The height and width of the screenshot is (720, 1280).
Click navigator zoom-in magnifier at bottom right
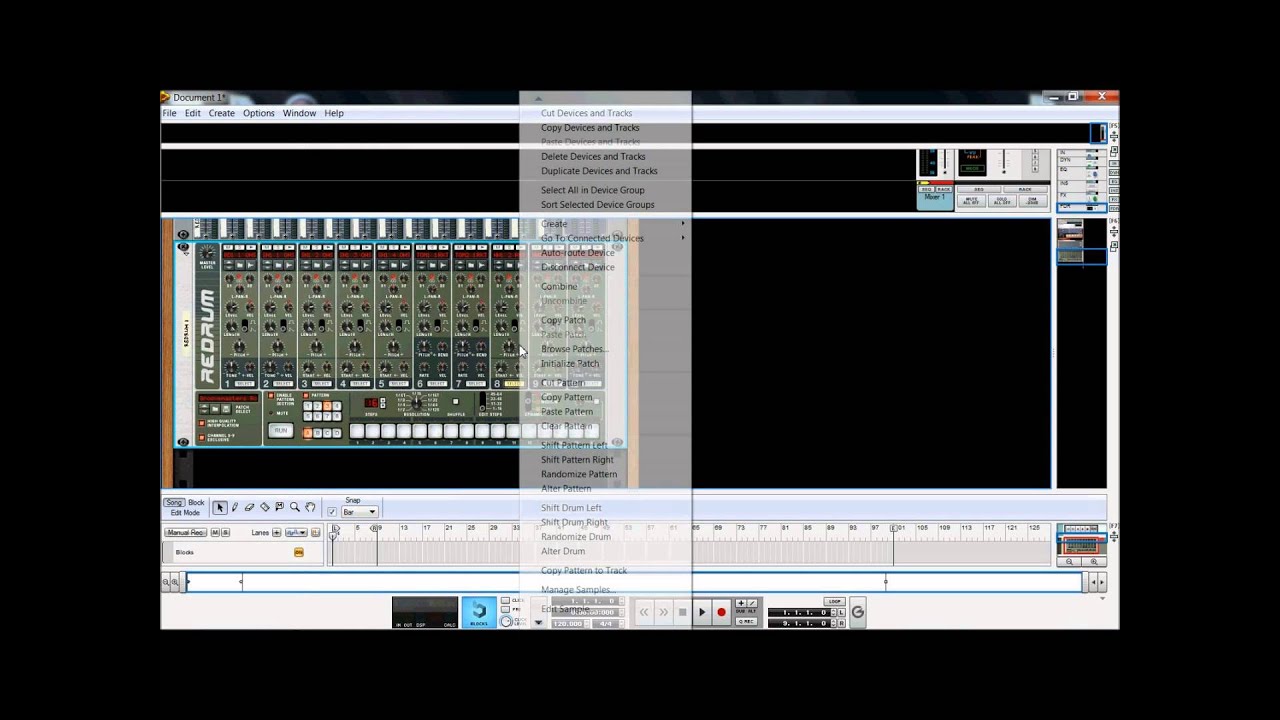pyautogui.click(x=1094, y=562)
